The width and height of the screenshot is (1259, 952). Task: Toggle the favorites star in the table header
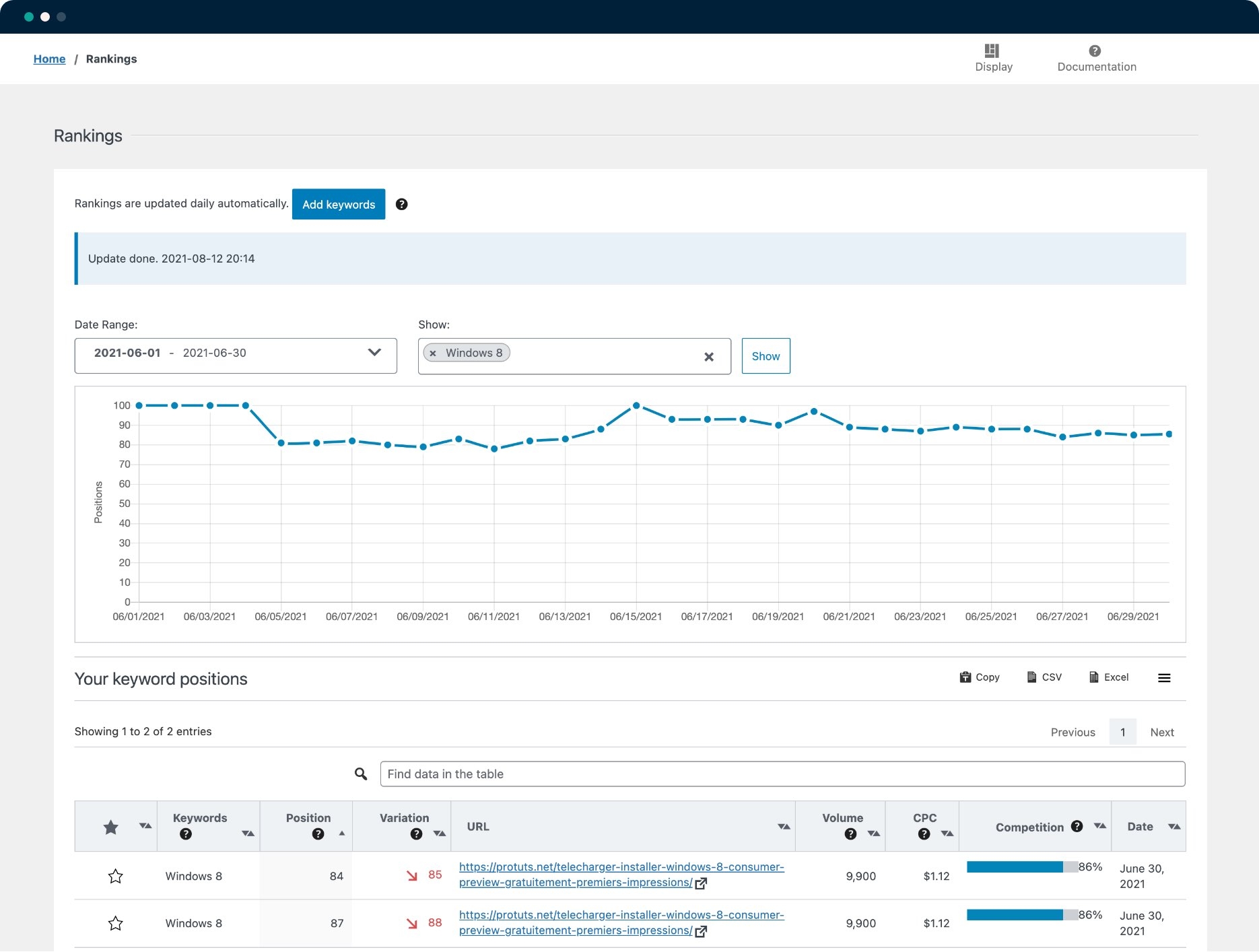pos(110,826)
